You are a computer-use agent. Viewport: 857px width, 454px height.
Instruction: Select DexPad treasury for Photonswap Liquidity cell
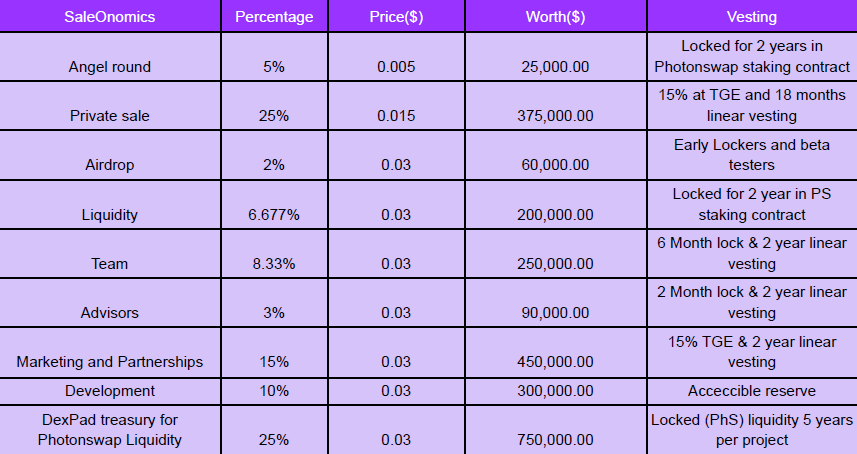pos(110,430)
